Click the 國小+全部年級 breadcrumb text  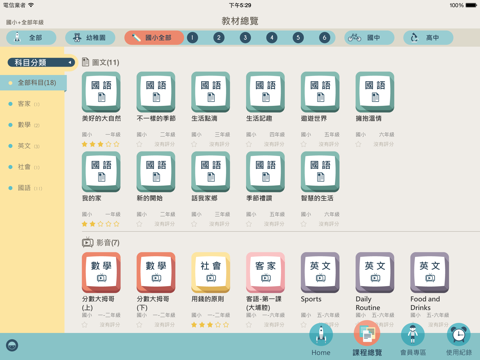pos(25,22)
